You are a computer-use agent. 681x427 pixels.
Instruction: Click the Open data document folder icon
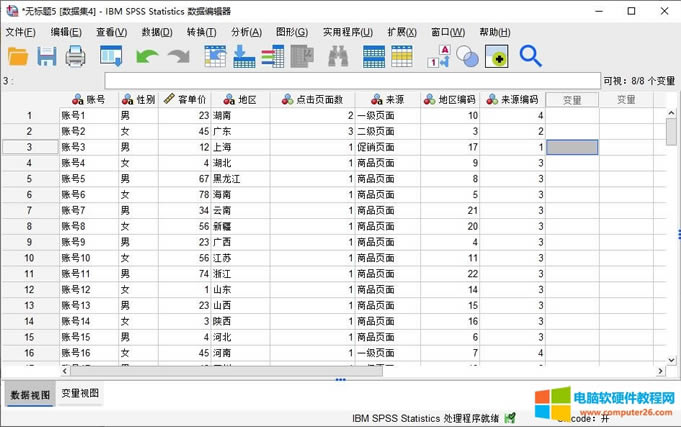pos(18,57)
